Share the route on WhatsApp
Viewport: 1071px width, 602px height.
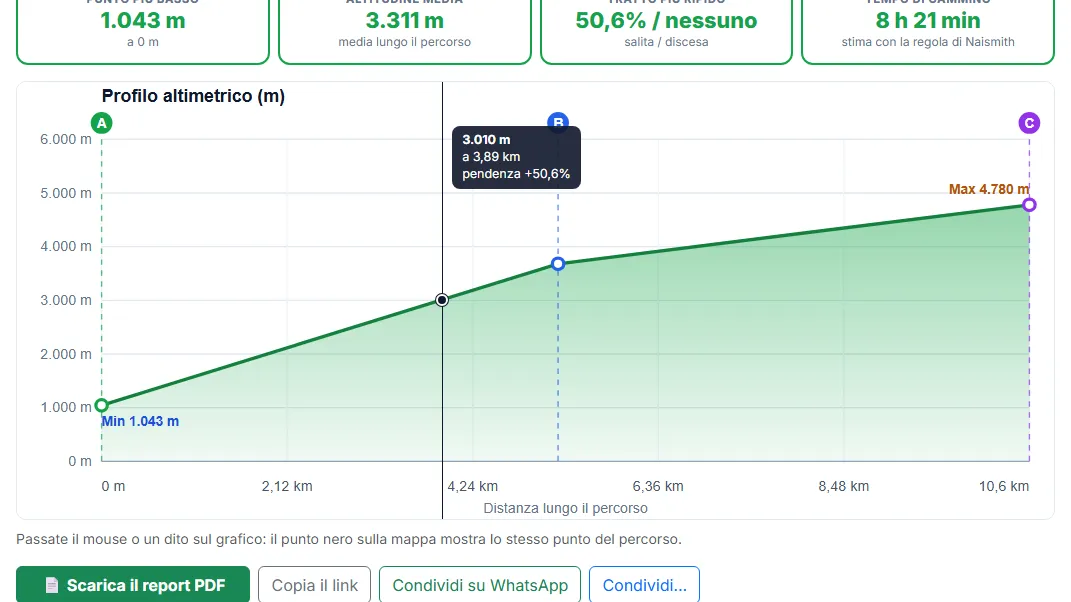(x=480, y=585)
